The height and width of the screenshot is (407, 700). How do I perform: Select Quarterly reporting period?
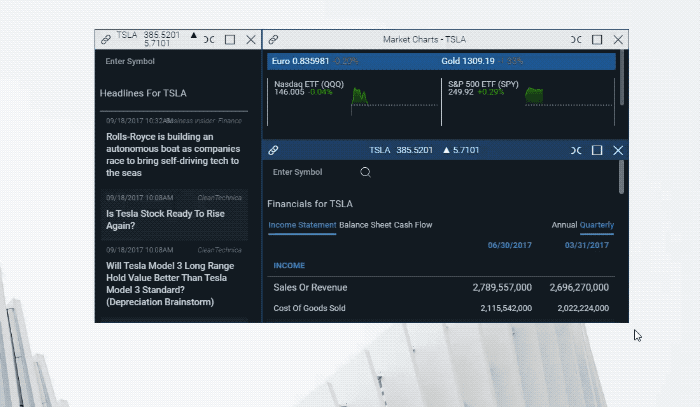click(x=597, y=225)
